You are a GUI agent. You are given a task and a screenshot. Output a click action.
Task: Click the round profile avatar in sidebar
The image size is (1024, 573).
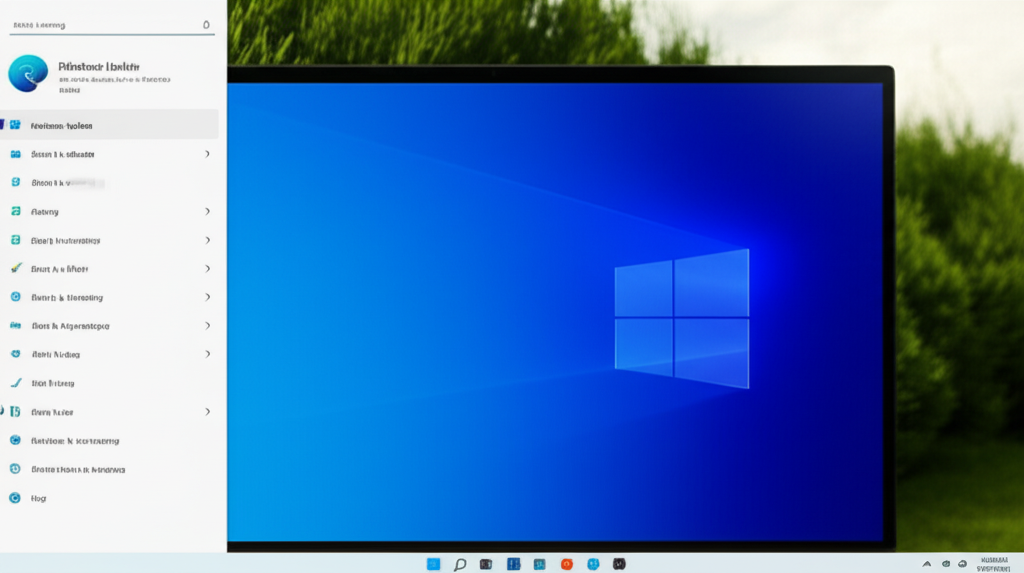tap(28, 74)
